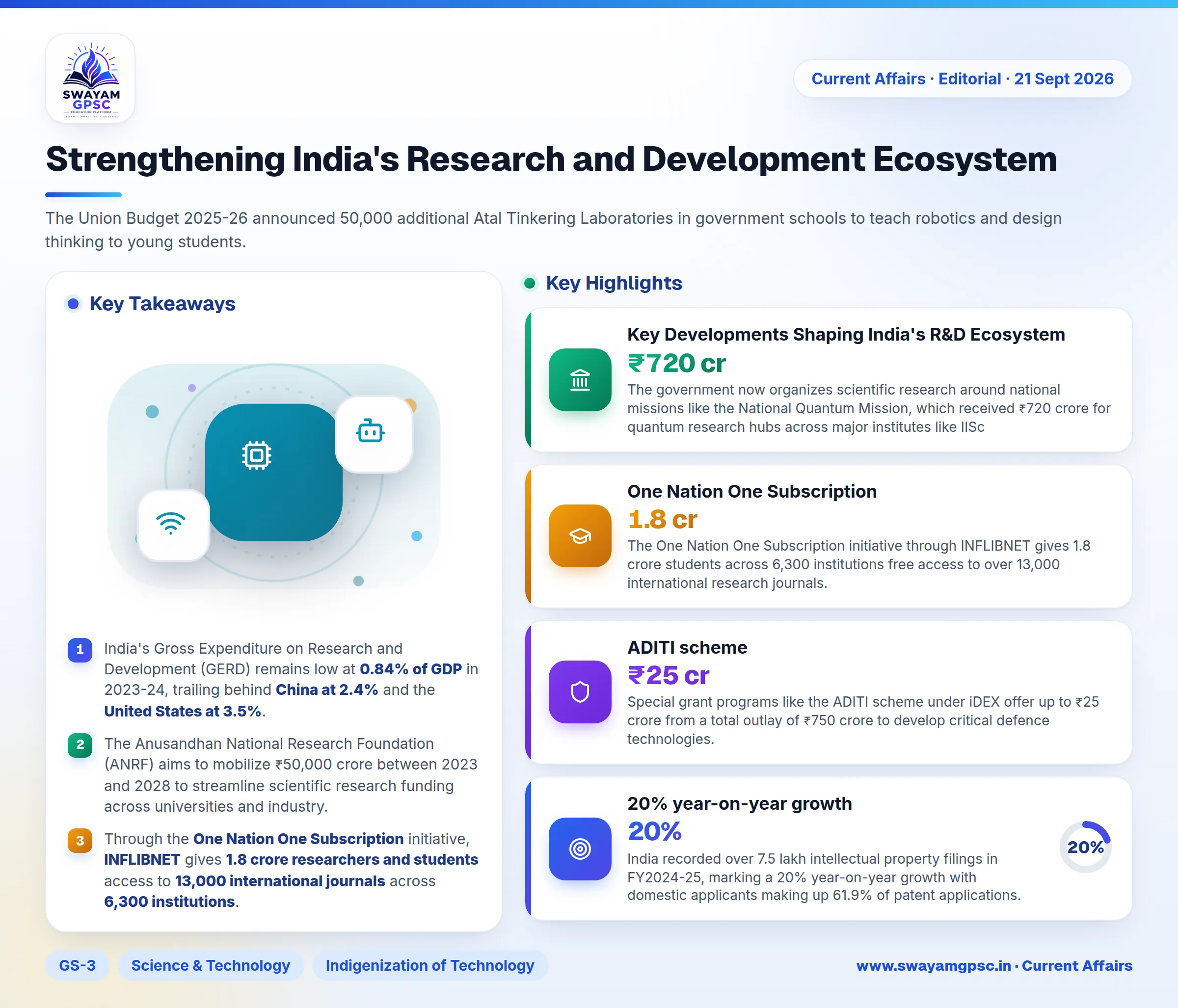The image size is (1178, 1008).
Task: Click the orange number 3 badge
Action: pos(80,840)
